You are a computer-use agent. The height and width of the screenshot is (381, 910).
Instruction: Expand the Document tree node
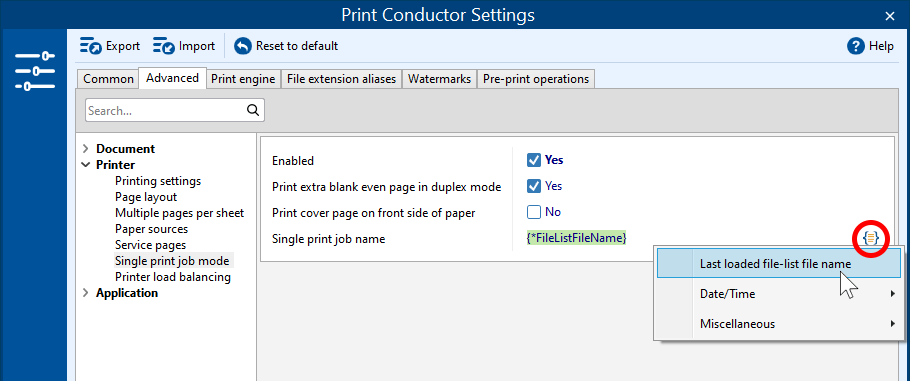tap(86, 149)
